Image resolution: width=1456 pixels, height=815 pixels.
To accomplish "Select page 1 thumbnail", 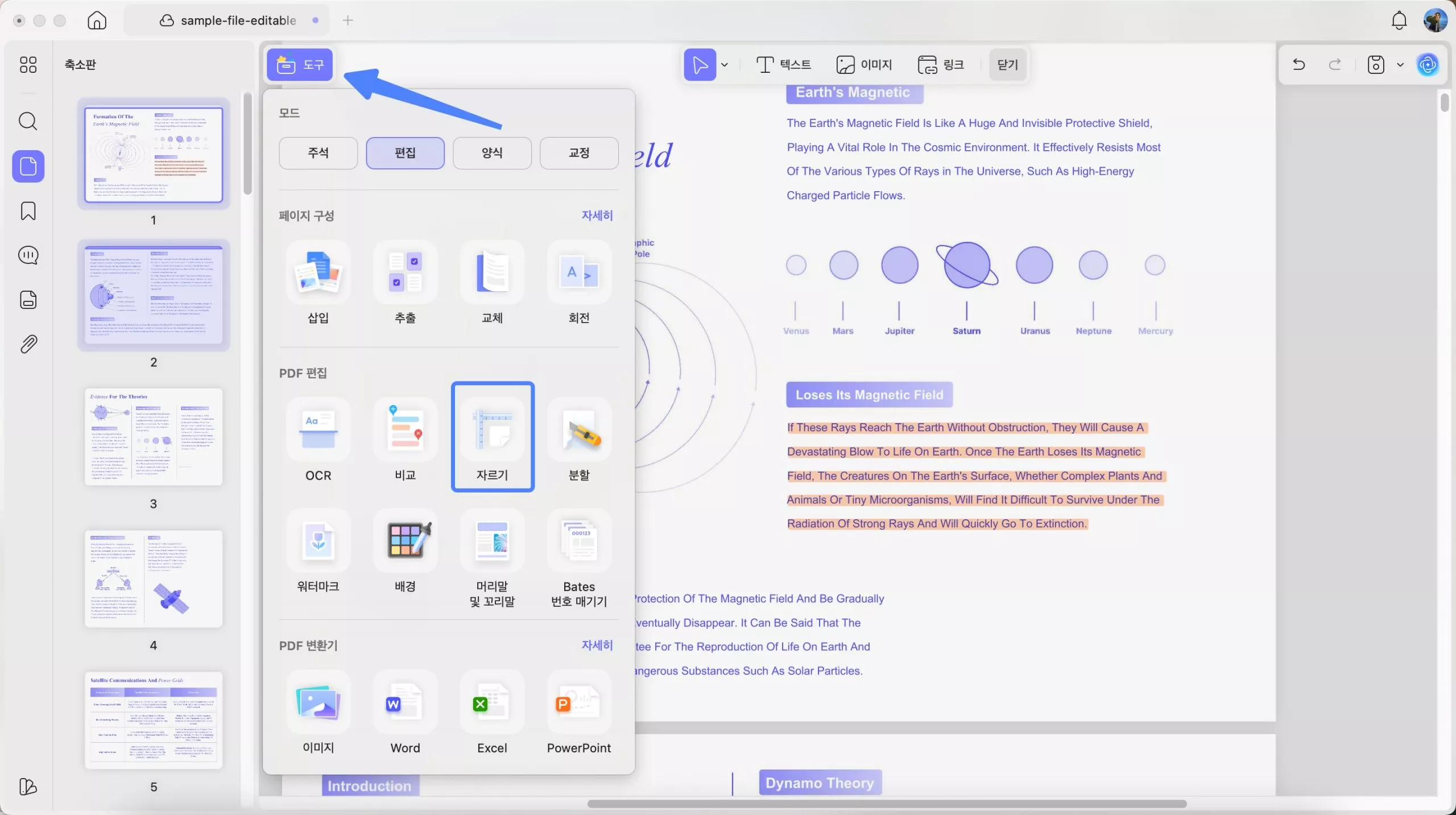I will pos(154,155).
